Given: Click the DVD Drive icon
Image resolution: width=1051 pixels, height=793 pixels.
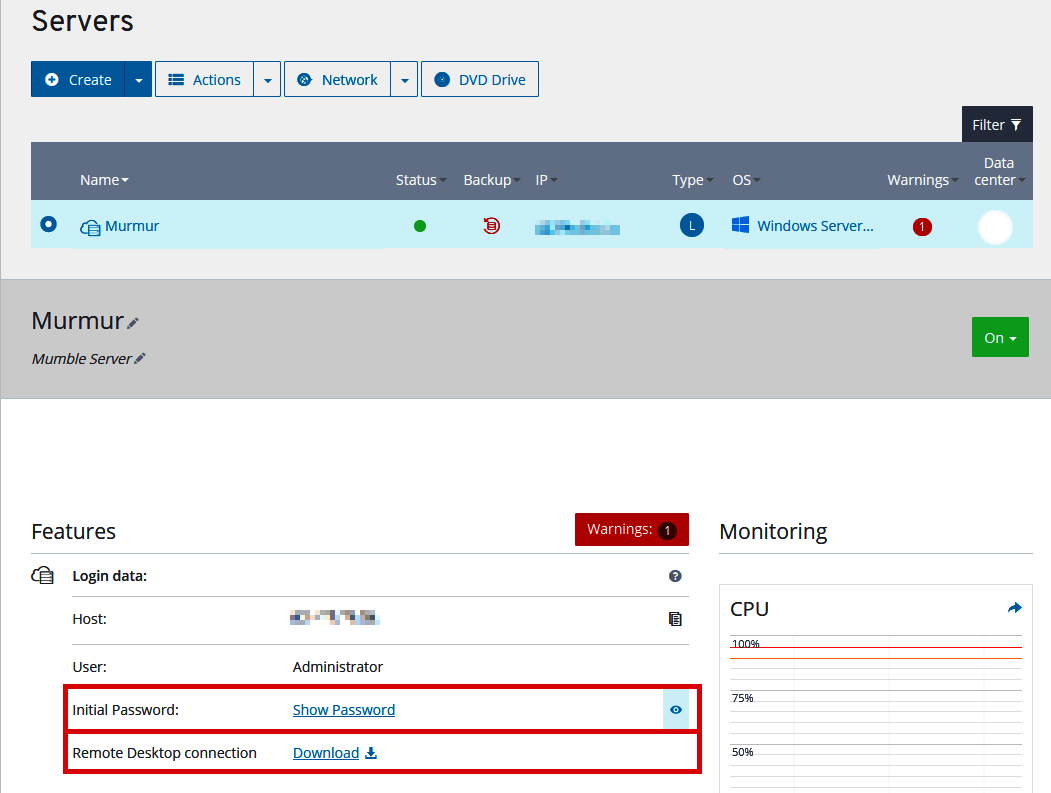Looking at the screenshot, I should tap(441, 79).
